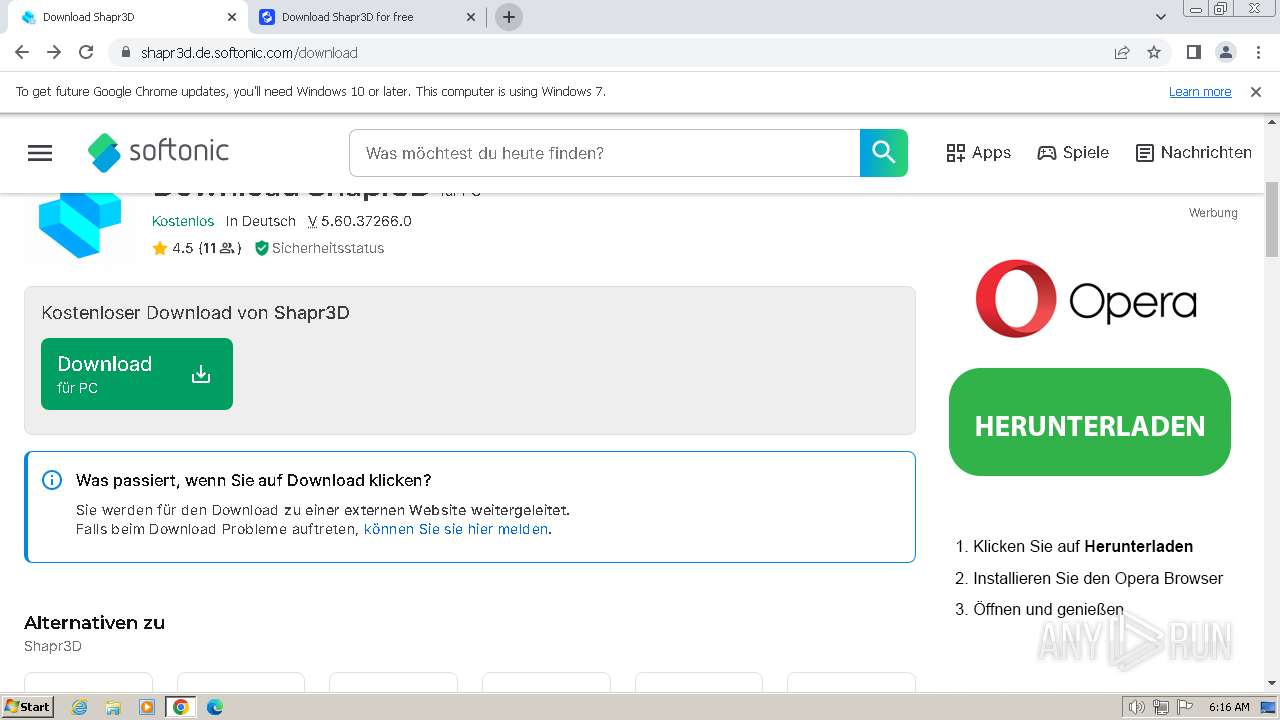Click the volume speaker tray icon
This screenshot has height=720, width=1280.
point(1136,707)
